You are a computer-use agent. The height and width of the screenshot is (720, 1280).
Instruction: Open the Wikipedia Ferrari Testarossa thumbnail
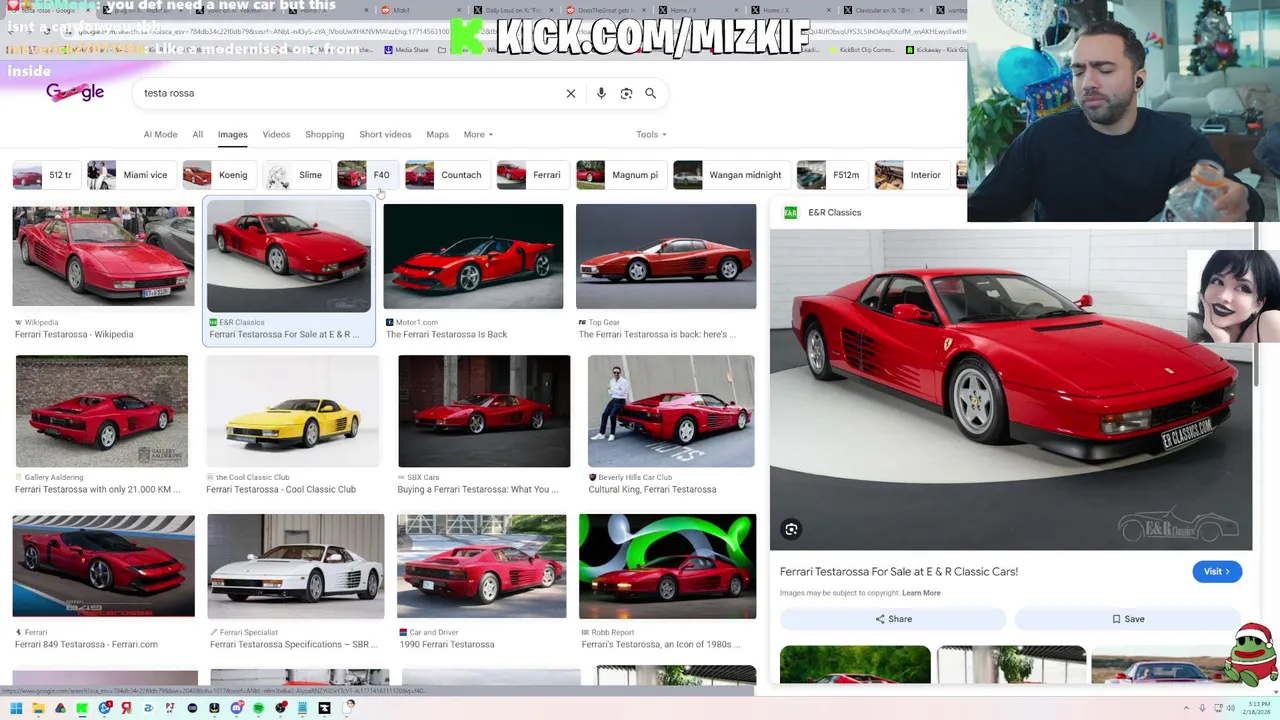[x=103, y=256]
